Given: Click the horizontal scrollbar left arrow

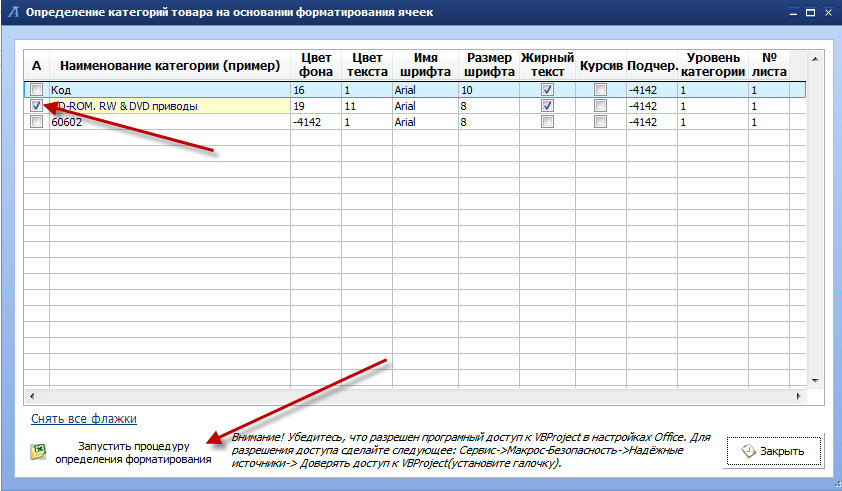Looking at the screenshot, I should 32,396.
